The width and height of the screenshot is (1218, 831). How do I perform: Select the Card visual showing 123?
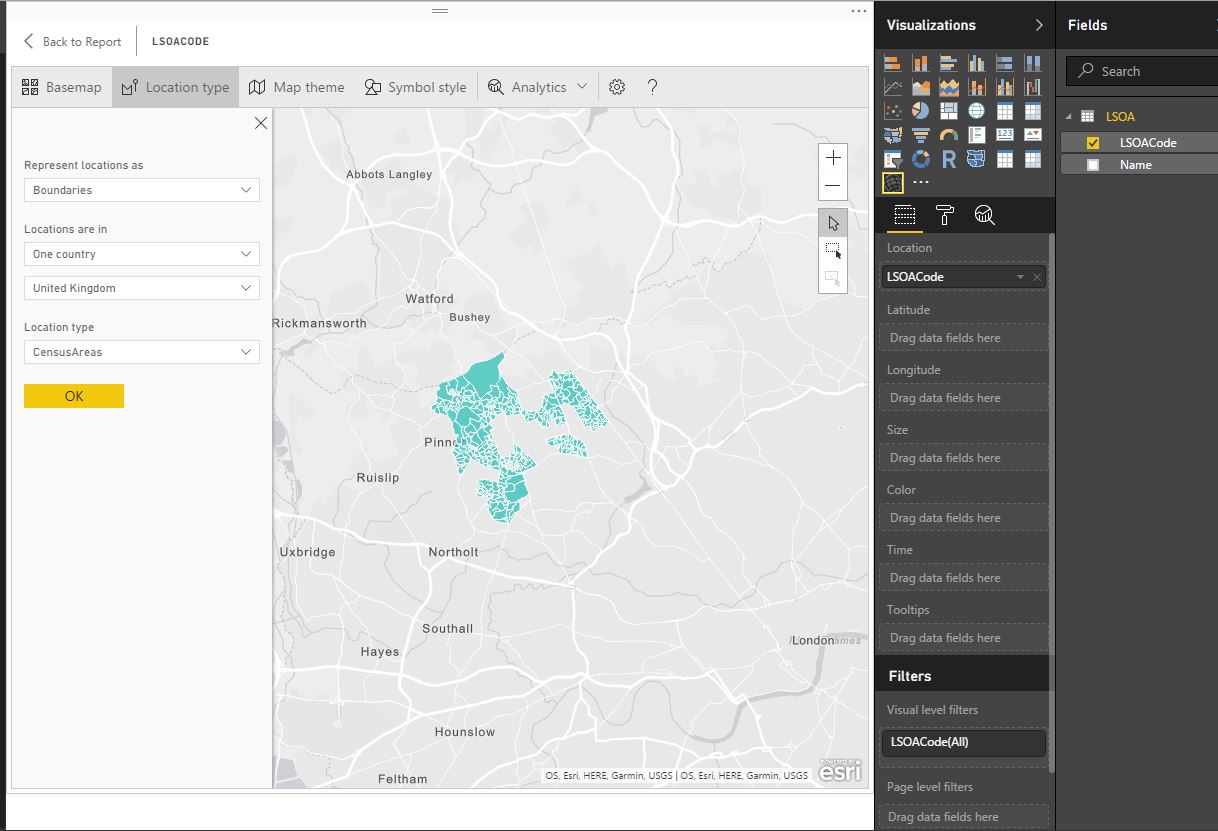(1005, 135)
